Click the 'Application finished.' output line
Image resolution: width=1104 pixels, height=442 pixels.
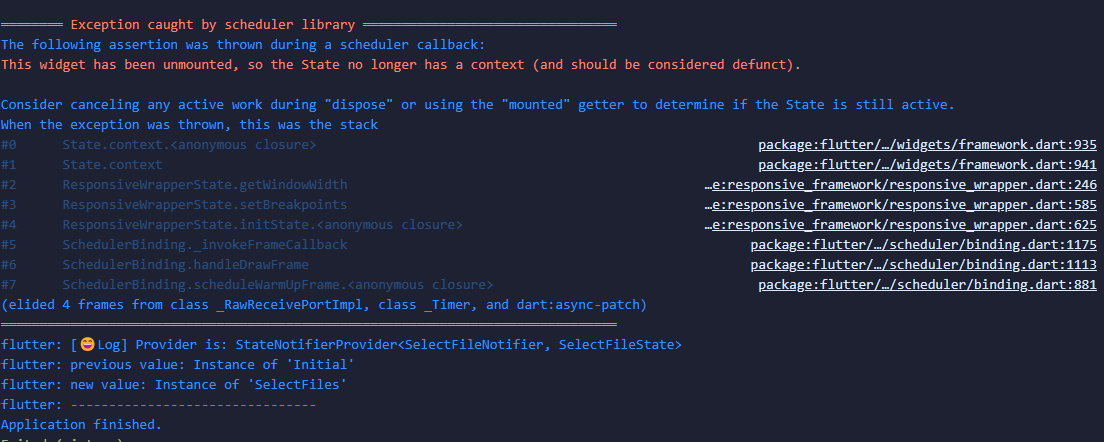pos(82,425)
